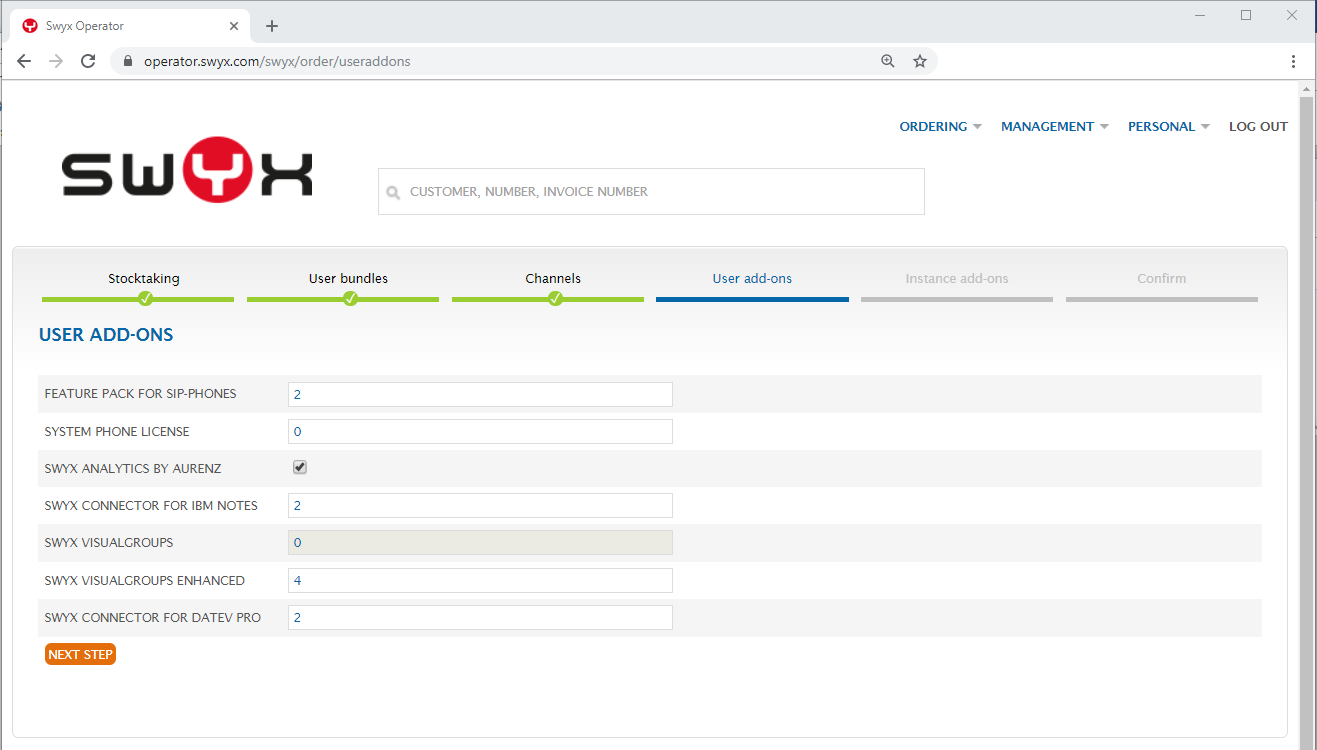Image resolution: width=1317 pixels, height=750 pixels.
Task: Click the address bar URL
Action: click(277, 61)
